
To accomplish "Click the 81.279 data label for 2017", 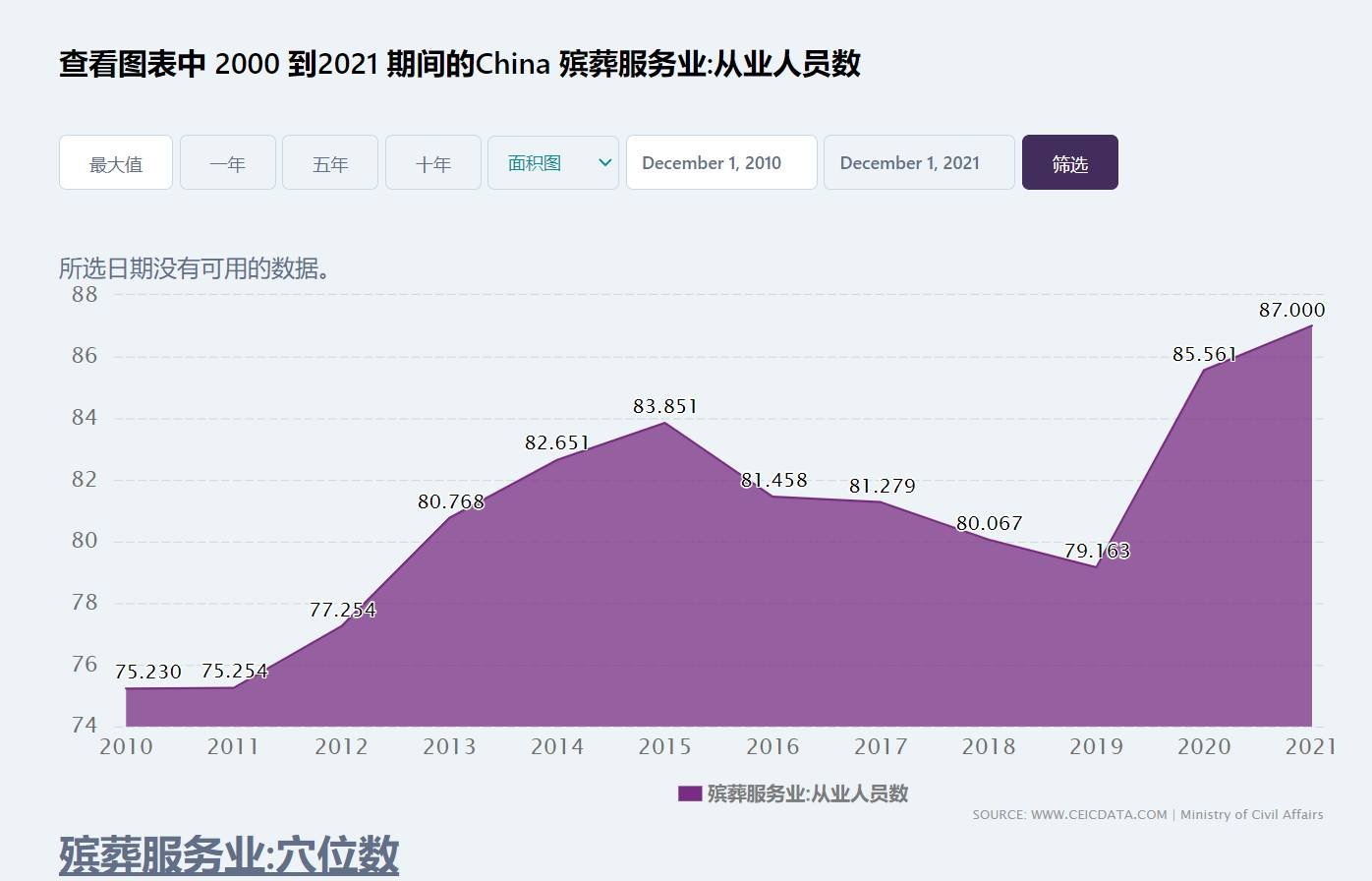I will click(883, 486).
